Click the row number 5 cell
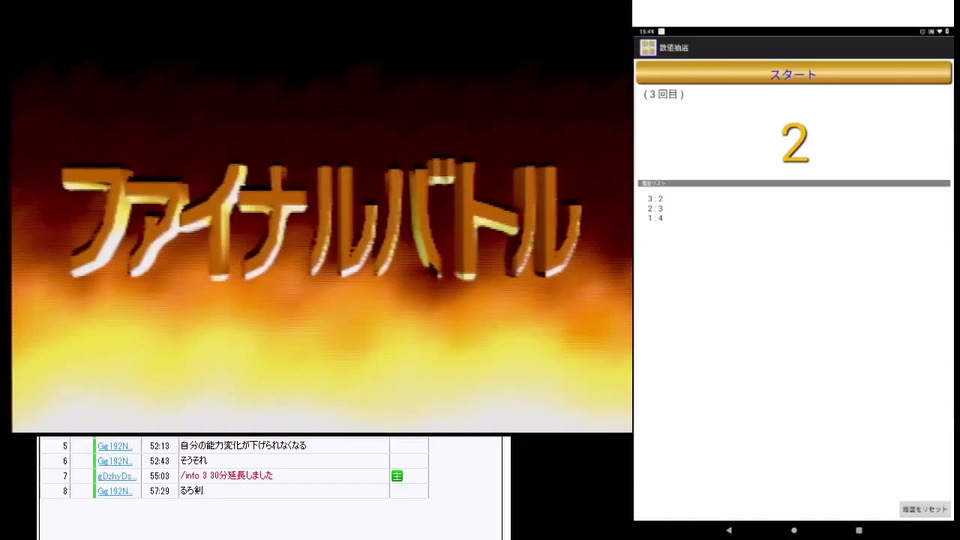Viewport: 960px width, 540px height. 56,446
